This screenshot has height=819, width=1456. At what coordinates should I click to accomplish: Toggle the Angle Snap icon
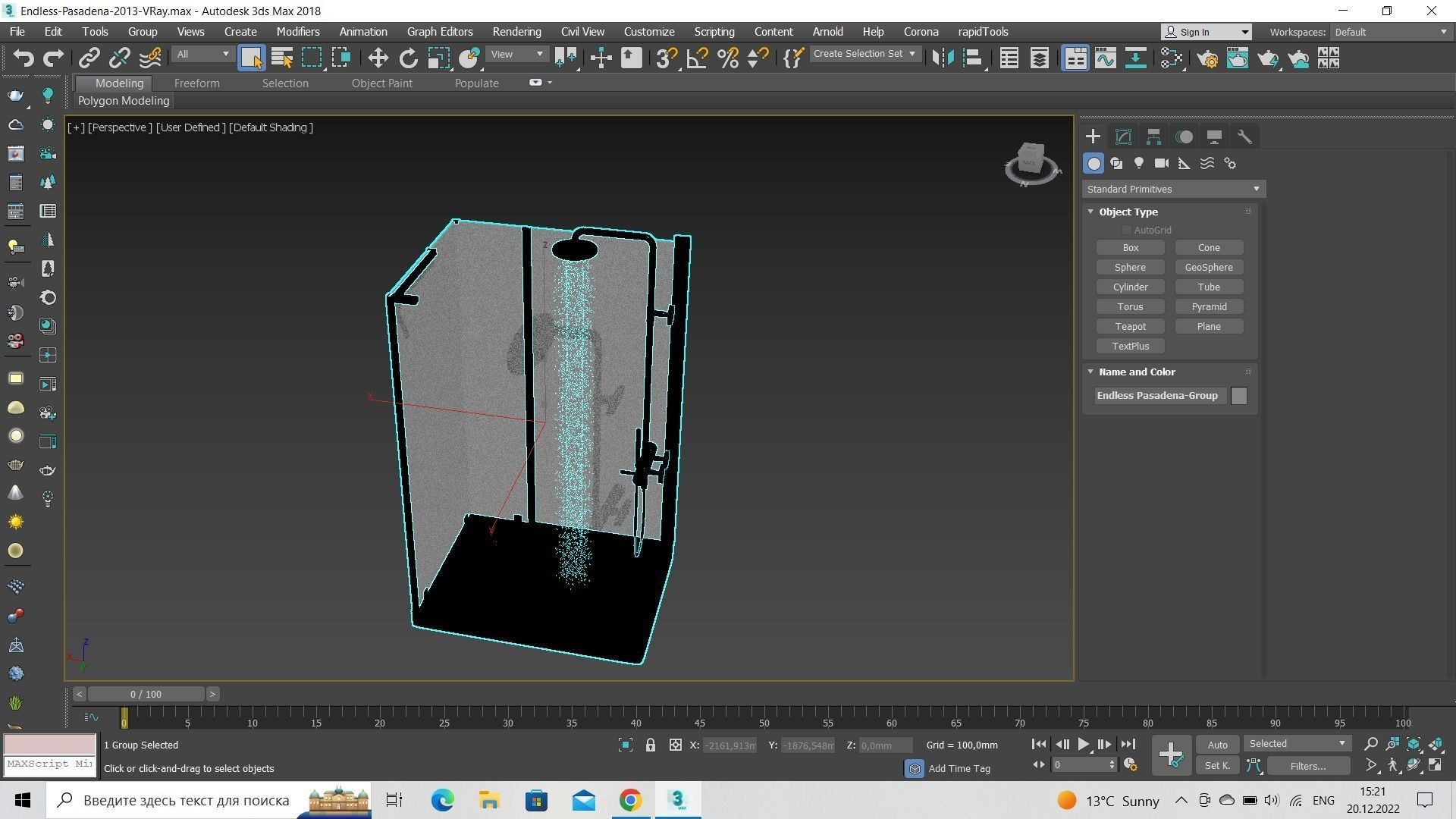(697, 58)
